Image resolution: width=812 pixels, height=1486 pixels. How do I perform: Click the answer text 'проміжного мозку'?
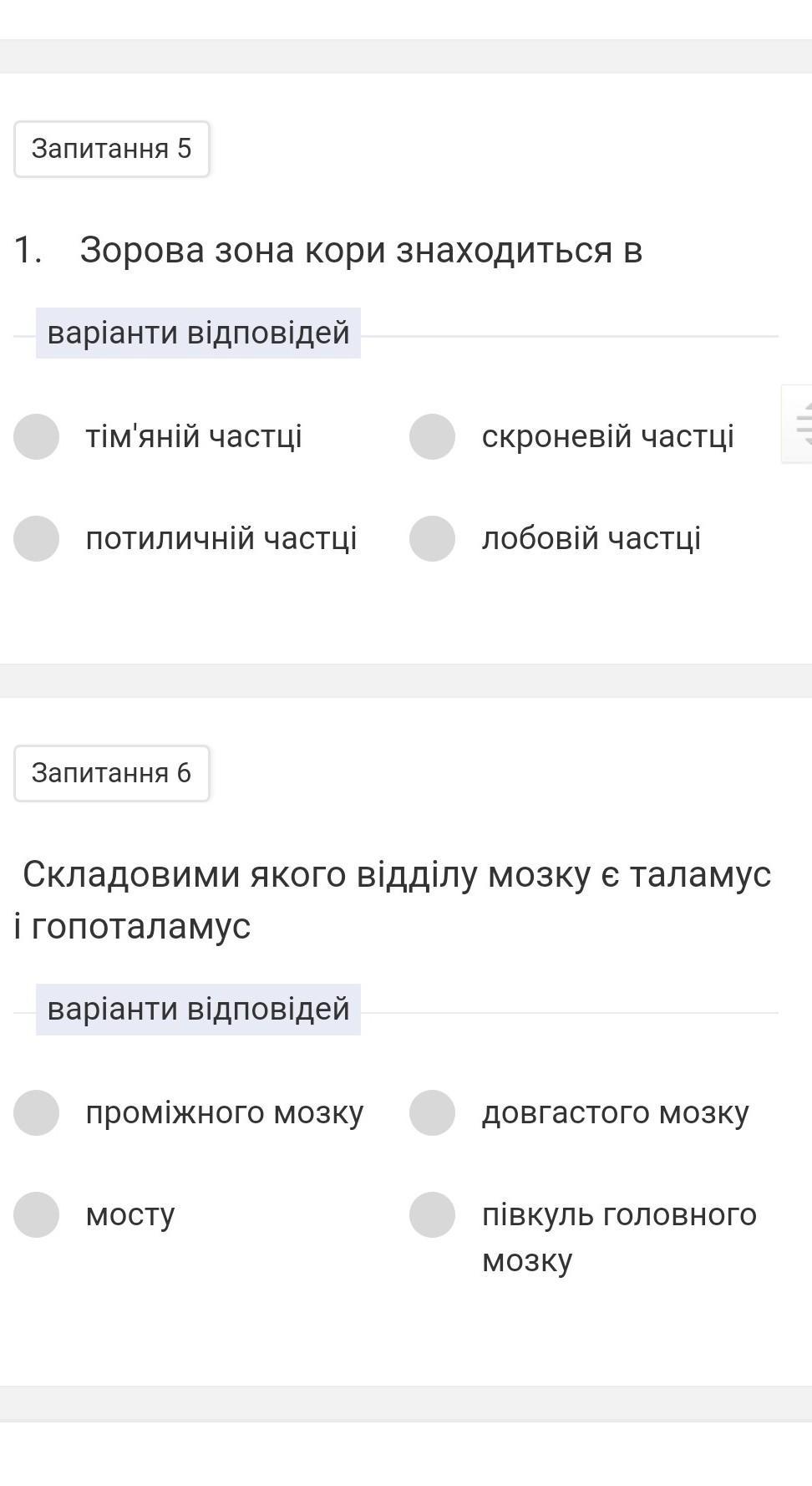(225, 1112)
